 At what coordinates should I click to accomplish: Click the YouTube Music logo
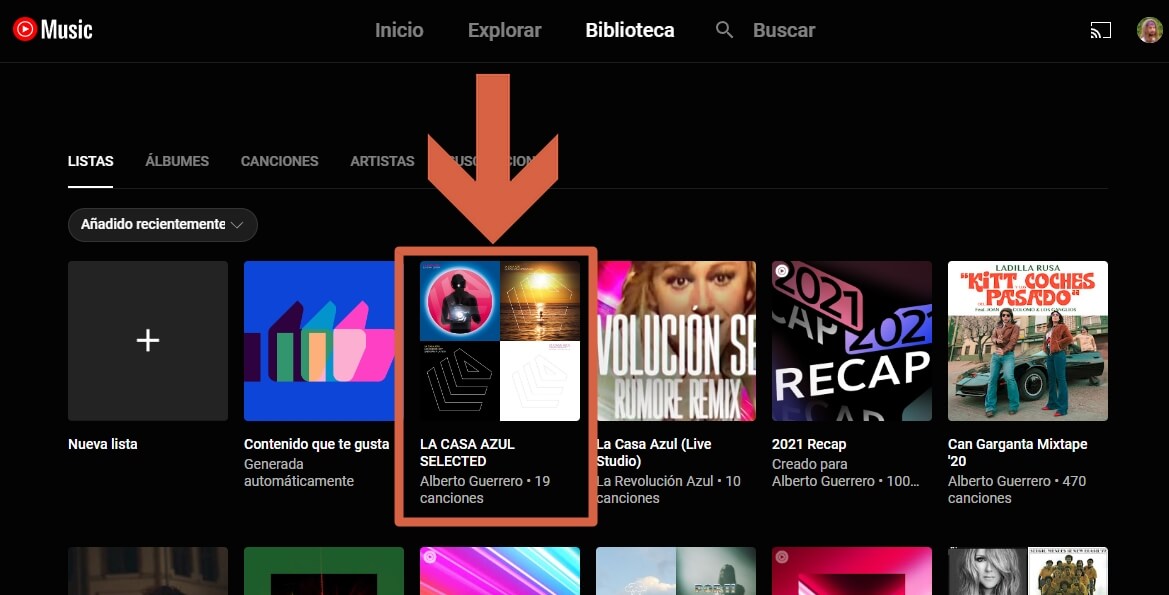pos(52,29)
